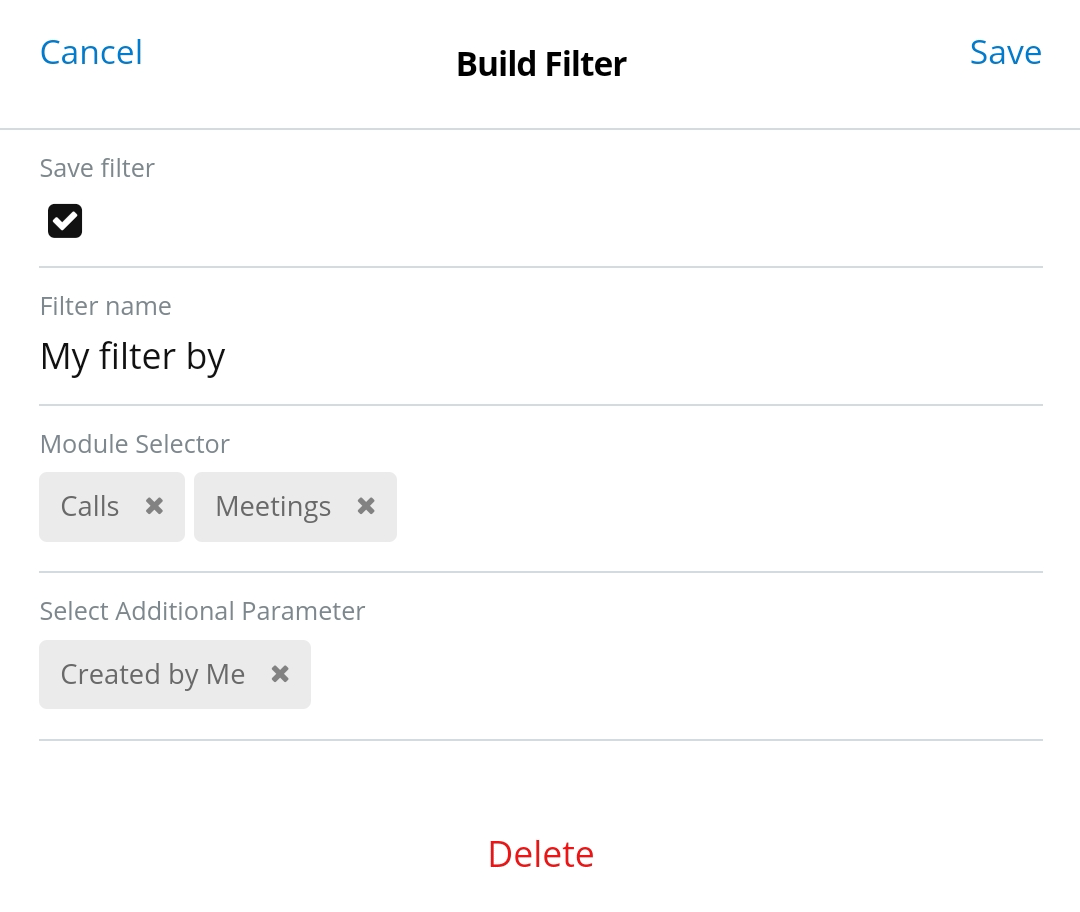Click the remove icon inside Created by Me chip
This screenshot has width=1080, height=912.
click(279, 674)
